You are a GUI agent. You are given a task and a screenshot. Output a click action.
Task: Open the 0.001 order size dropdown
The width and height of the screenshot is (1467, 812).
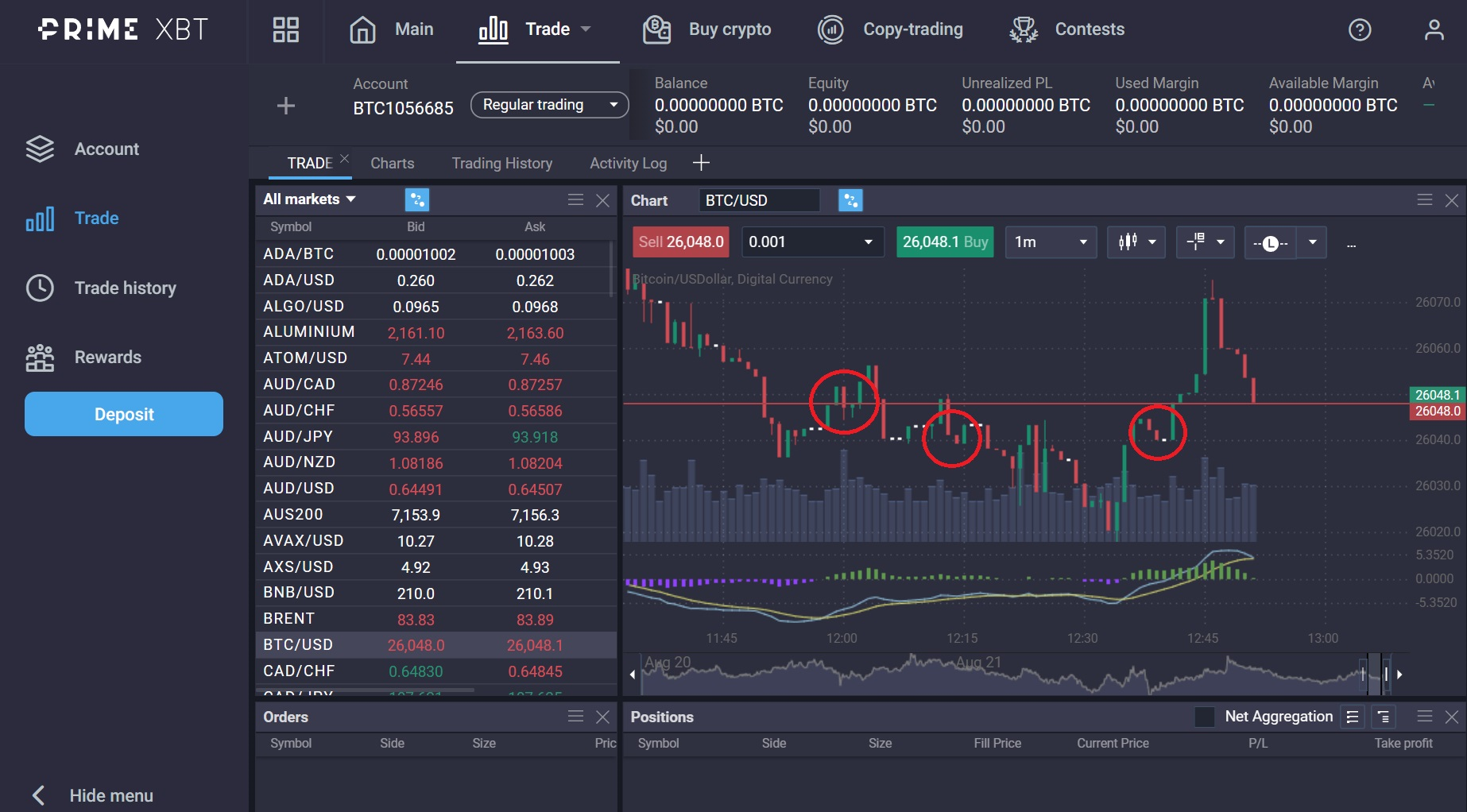tap(812, 242)
